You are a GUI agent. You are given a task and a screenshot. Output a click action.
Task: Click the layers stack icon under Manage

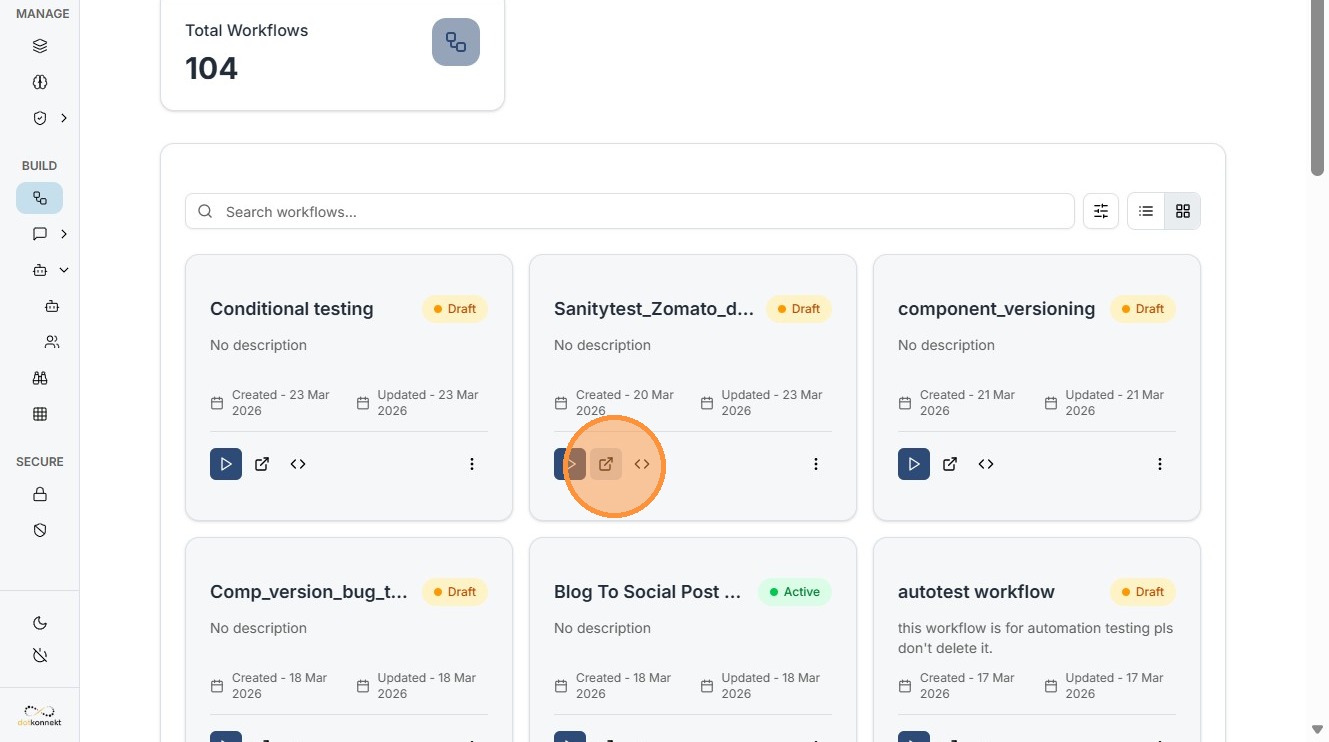(x=40, y=46)
